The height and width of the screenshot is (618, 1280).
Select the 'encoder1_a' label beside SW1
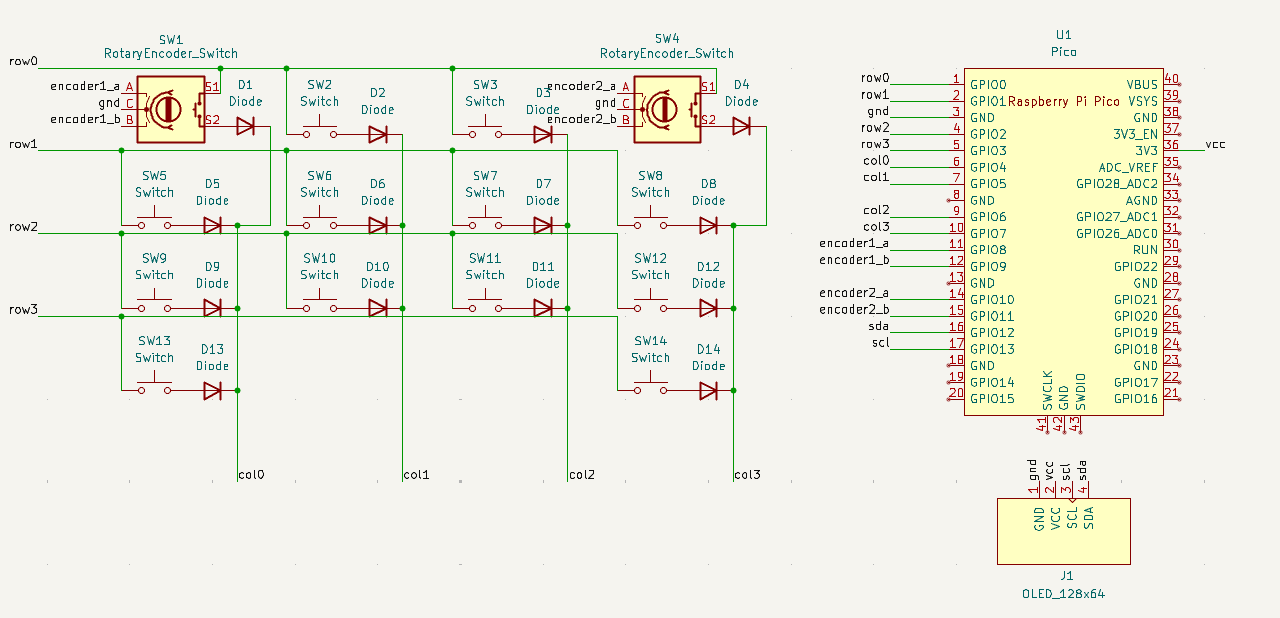pyautogui.click(x=85, y=86)
